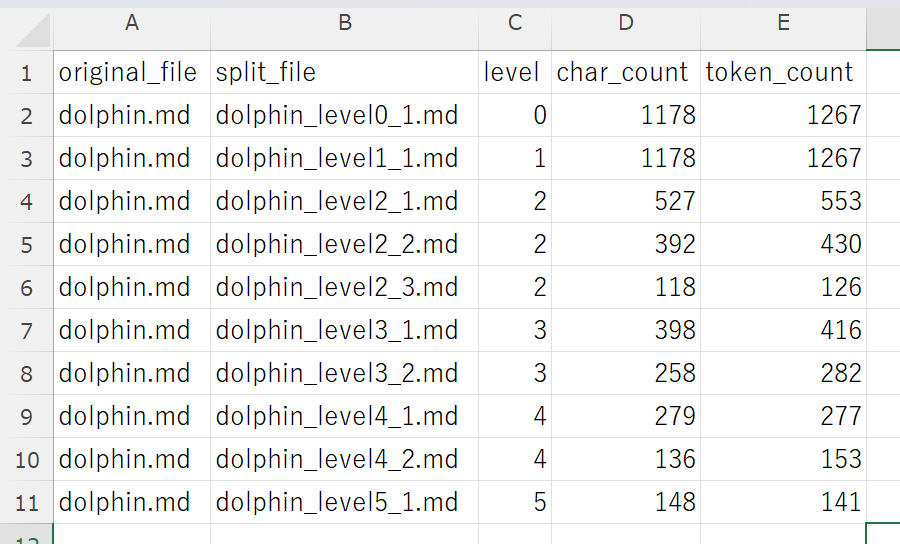The width and height of the screenshot is (900, 544).
Task: Select row 11 header
Action: tap(26, 503)
